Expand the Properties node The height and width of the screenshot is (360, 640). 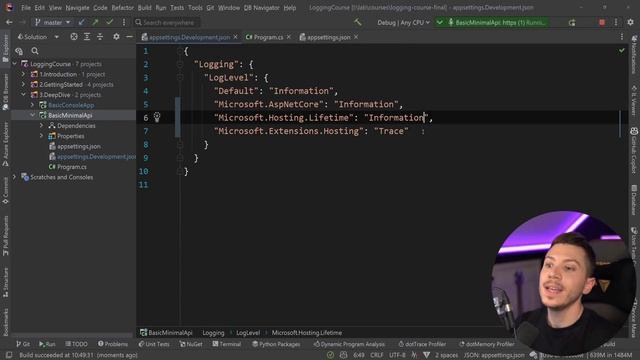(41, 136)
